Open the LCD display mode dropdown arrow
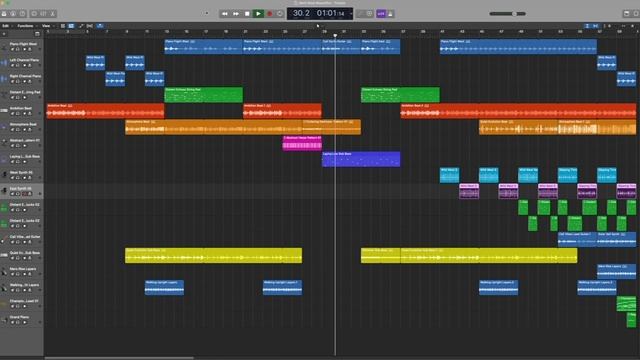This screenshot has height=360, width=640. pyautogui.click(x=351, y=14)
